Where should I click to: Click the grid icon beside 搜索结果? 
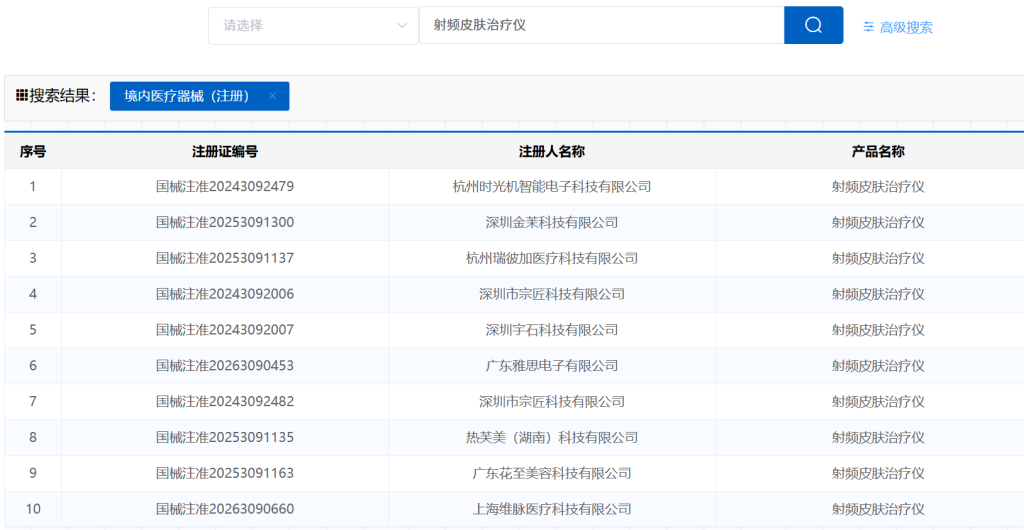pyautogui.click(x=21, y=96)
